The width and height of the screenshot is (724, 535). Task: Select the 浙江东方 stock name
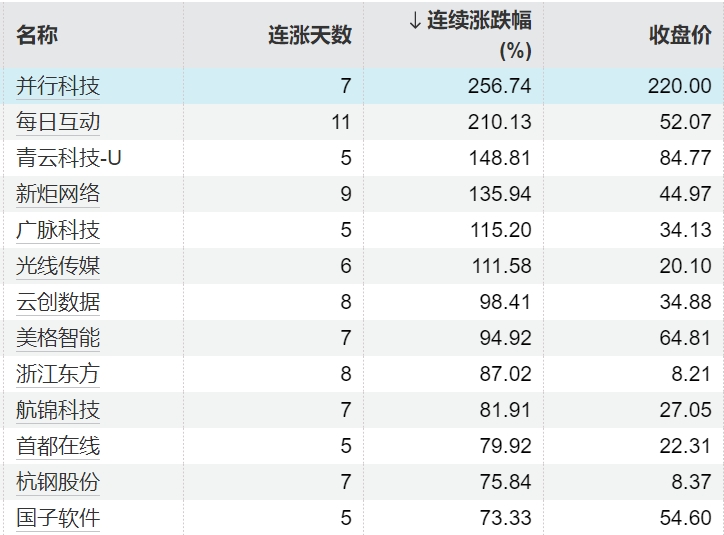click(x=58, y=375)
